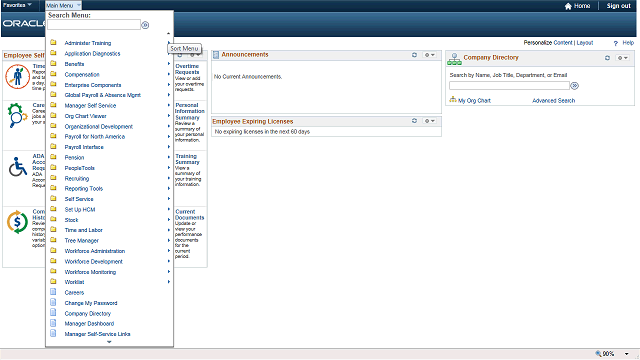Click the Sign out link
Viewport: 640px width, 360px height.
(618, 6)
